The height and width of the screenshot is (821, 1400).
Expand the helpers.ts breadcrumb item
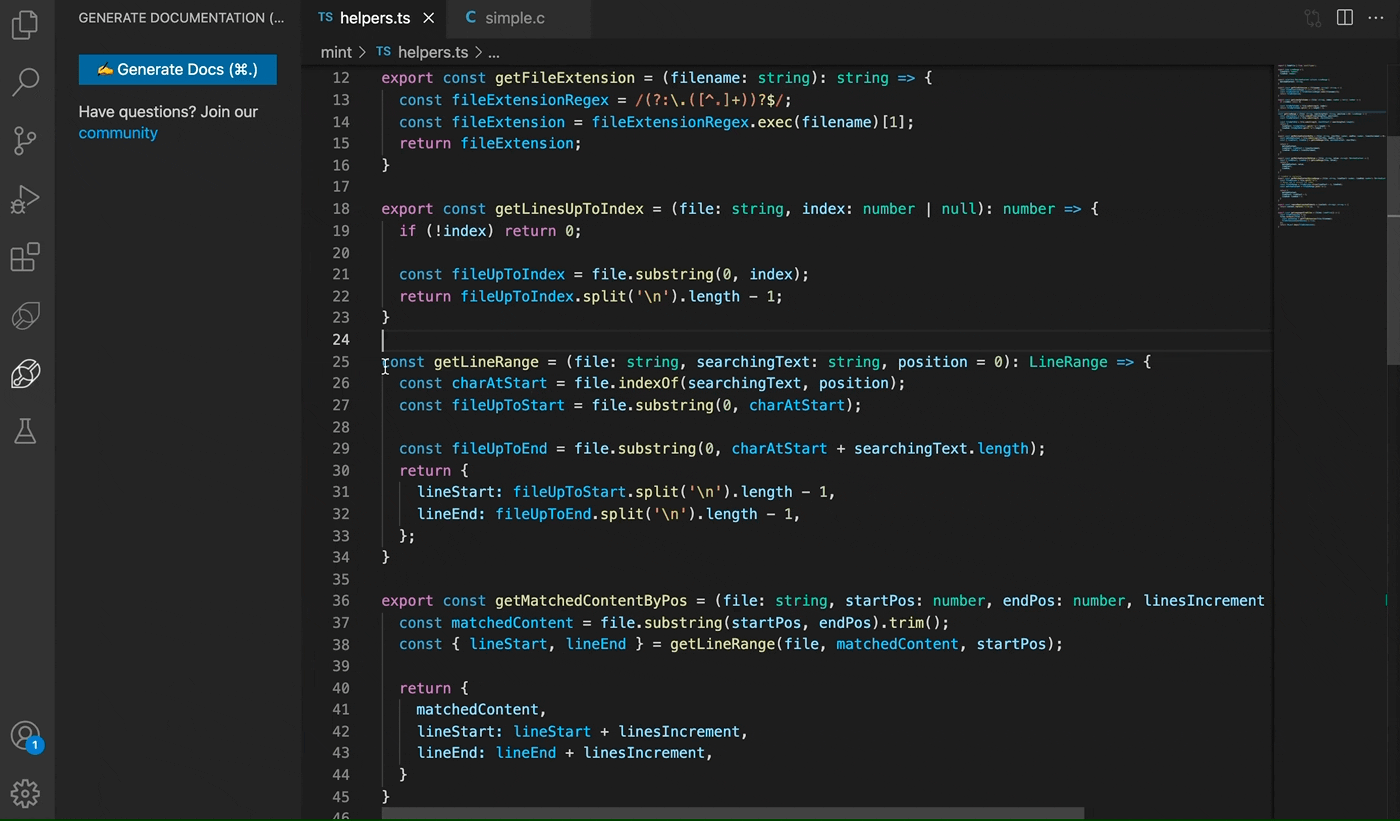pos(432,52)
